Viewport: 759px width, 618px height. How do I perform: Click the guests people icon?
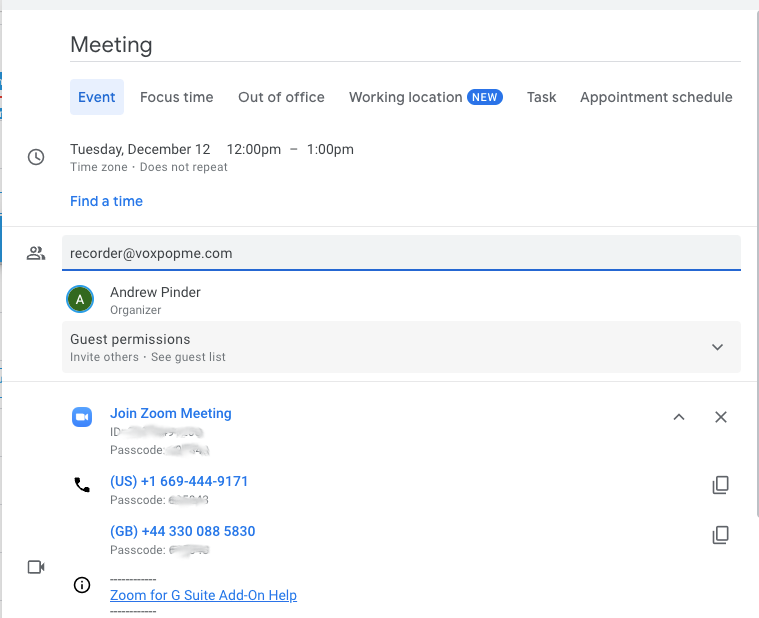pyautogui.click(x=36, y=253)
